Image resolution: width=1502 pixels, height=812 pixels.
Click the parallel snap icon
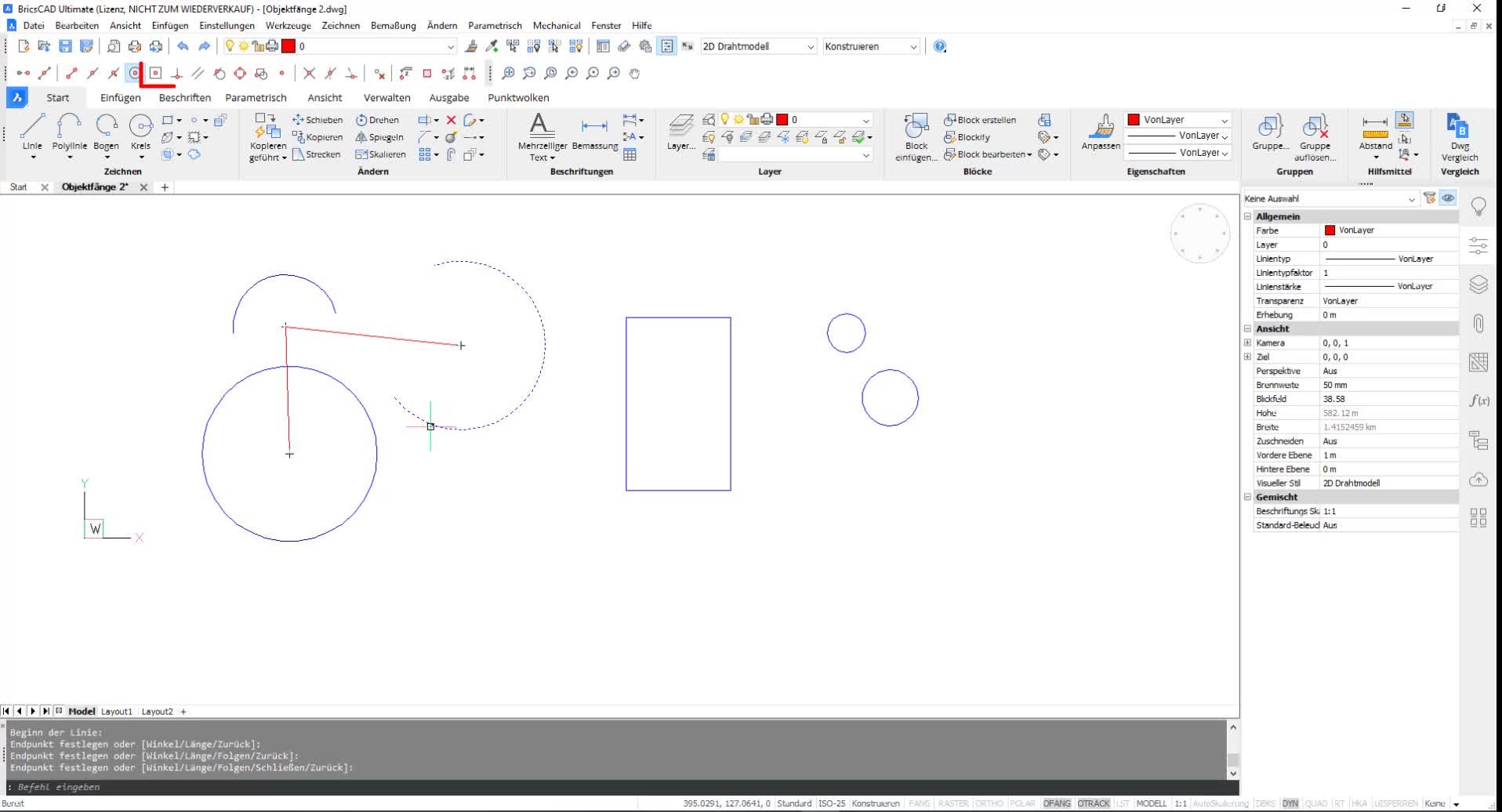(198, 73)
